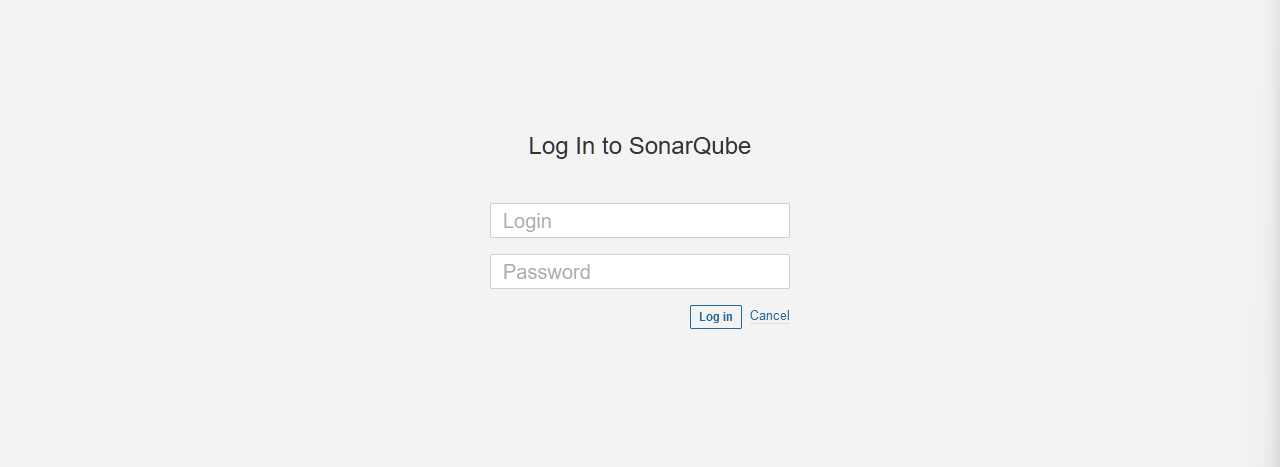The height and width of the screenshot is (467, 1280).
Task: Submit the form with Log in
Action: pyautogui.click(x=715, y=317)
